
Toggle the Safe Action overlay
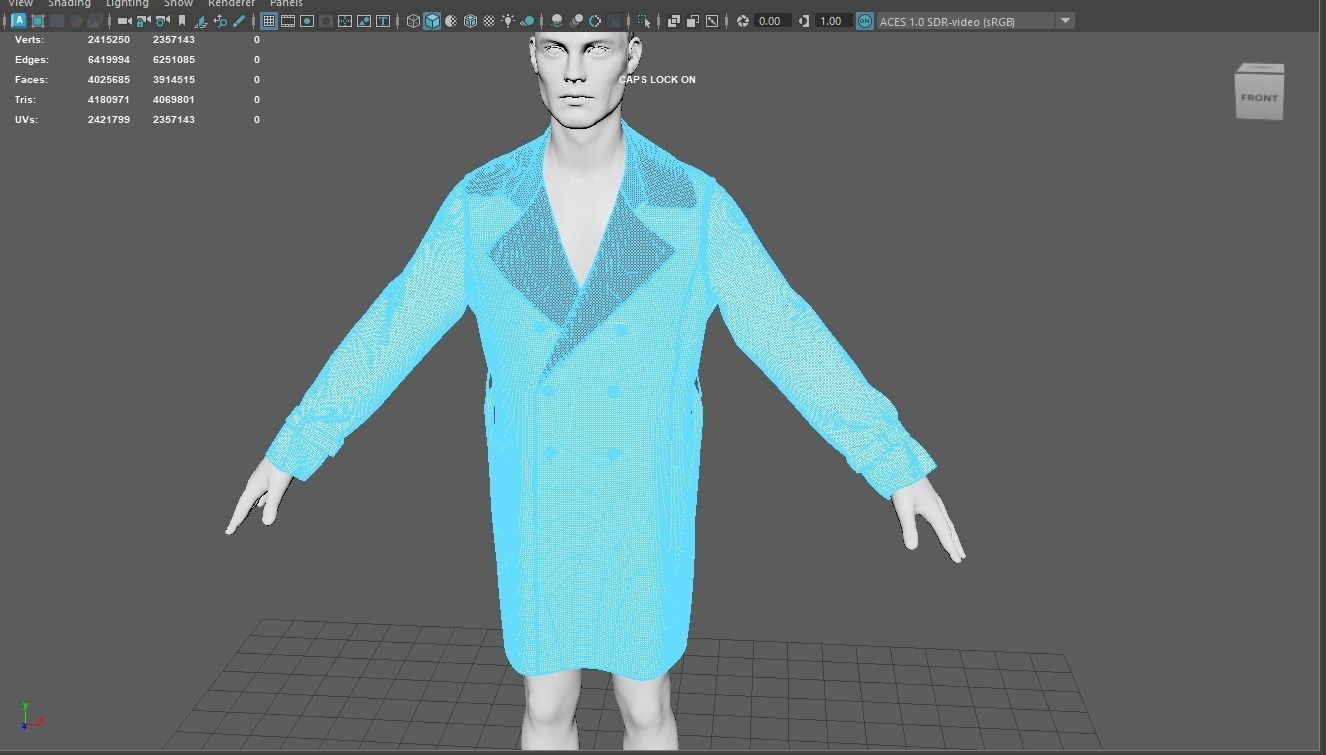364,21
